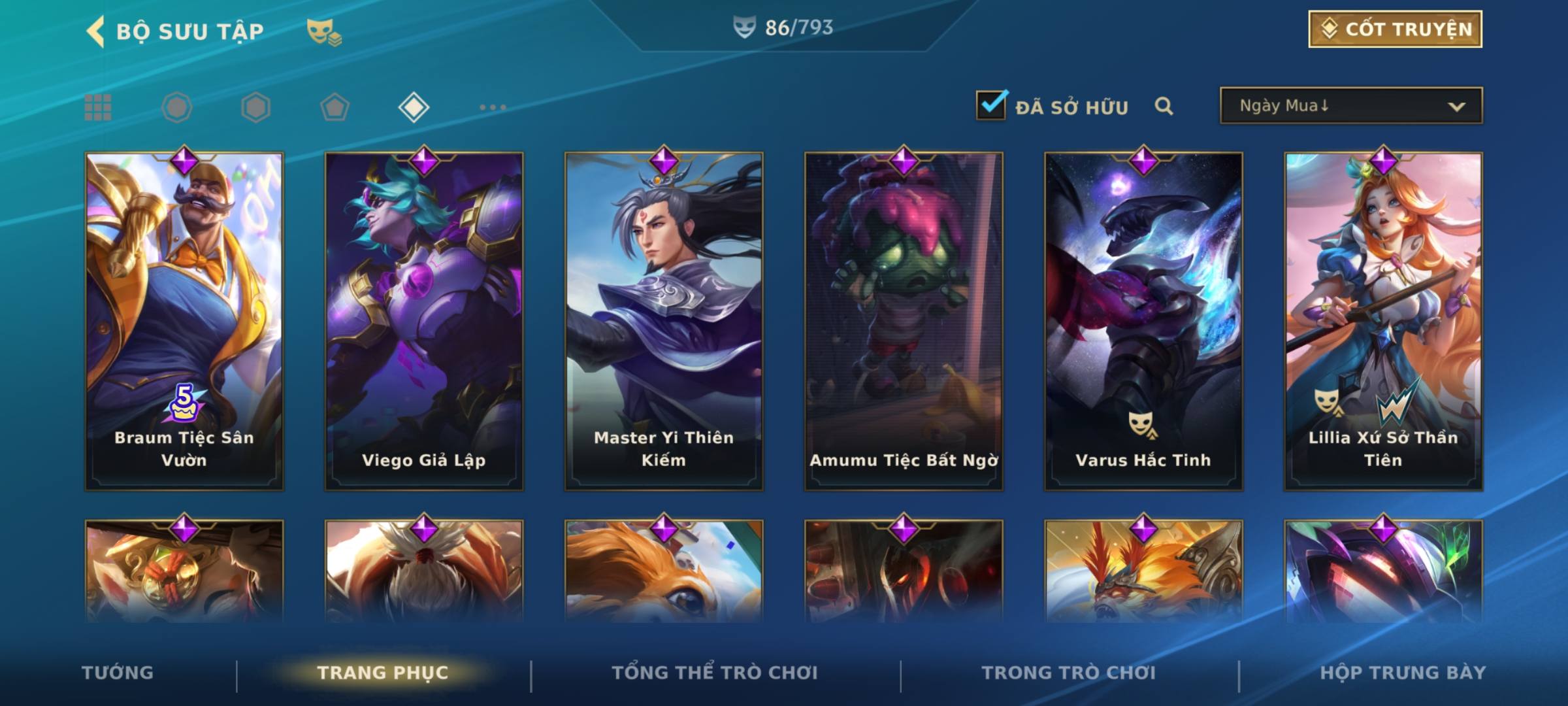Filter by the pentagon rarity icon
The image size is (1568, 706).
[335, 107]
